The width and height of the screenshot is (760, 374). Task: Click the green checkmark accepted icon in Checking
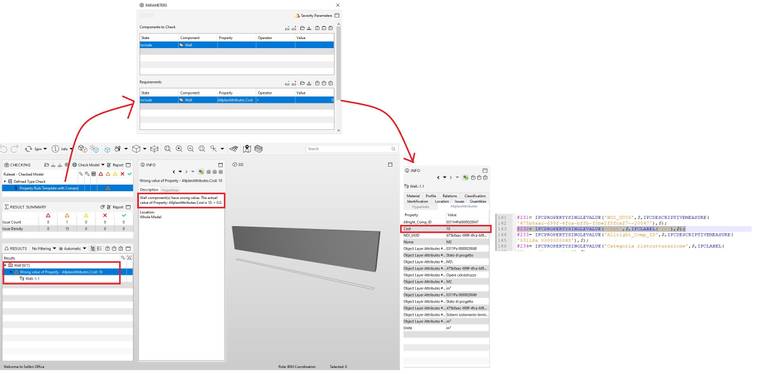tap(129, 173)
